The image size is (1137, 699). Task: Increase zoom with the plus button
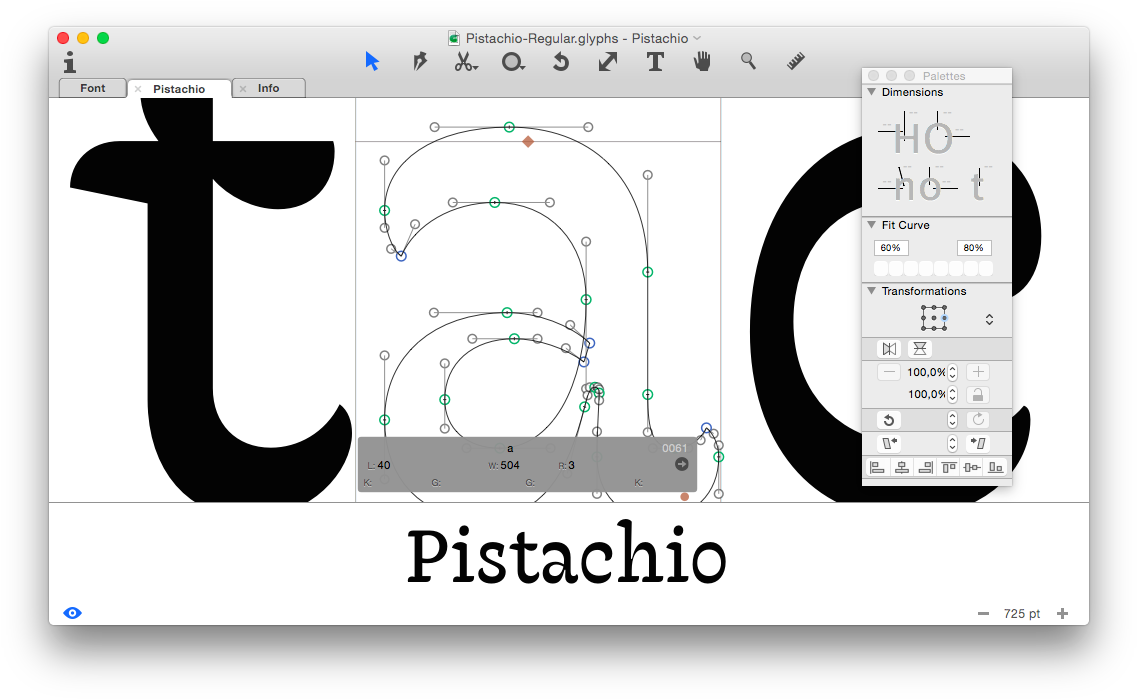pyautogui.click(x=1062, y=614)
